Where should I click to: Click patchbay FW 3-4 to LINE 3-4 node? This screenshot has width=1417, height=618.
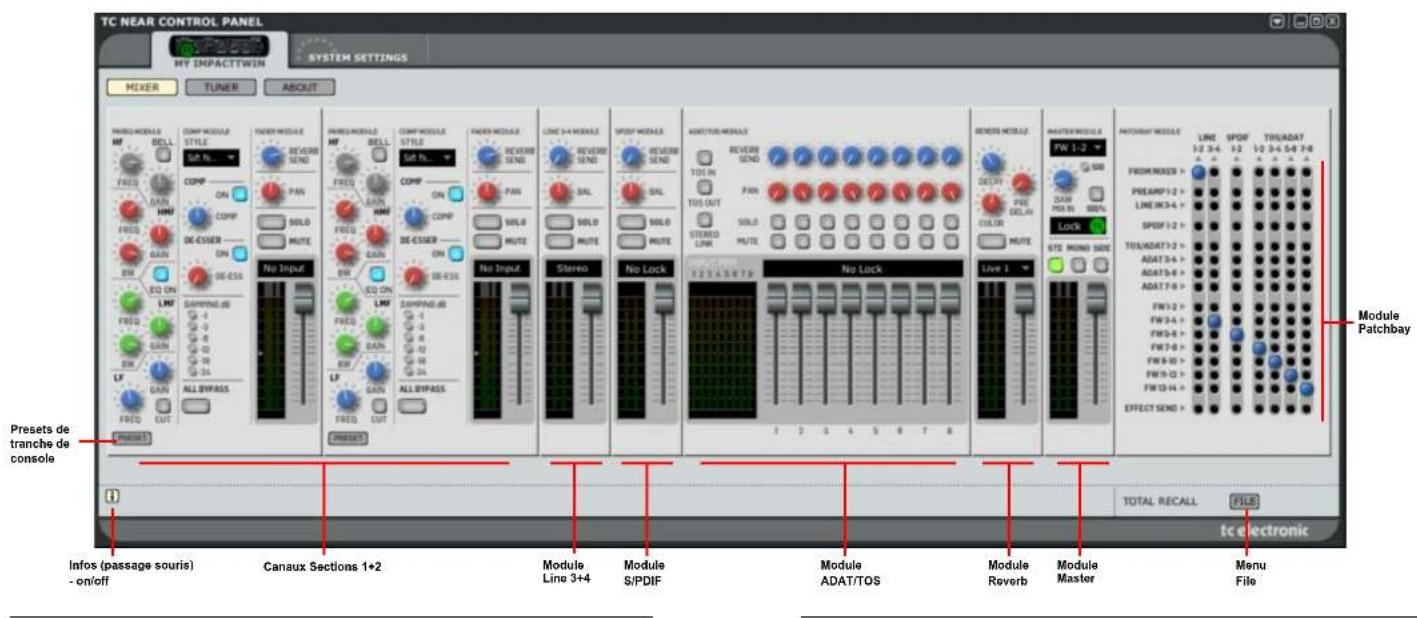click(1214, 320)
